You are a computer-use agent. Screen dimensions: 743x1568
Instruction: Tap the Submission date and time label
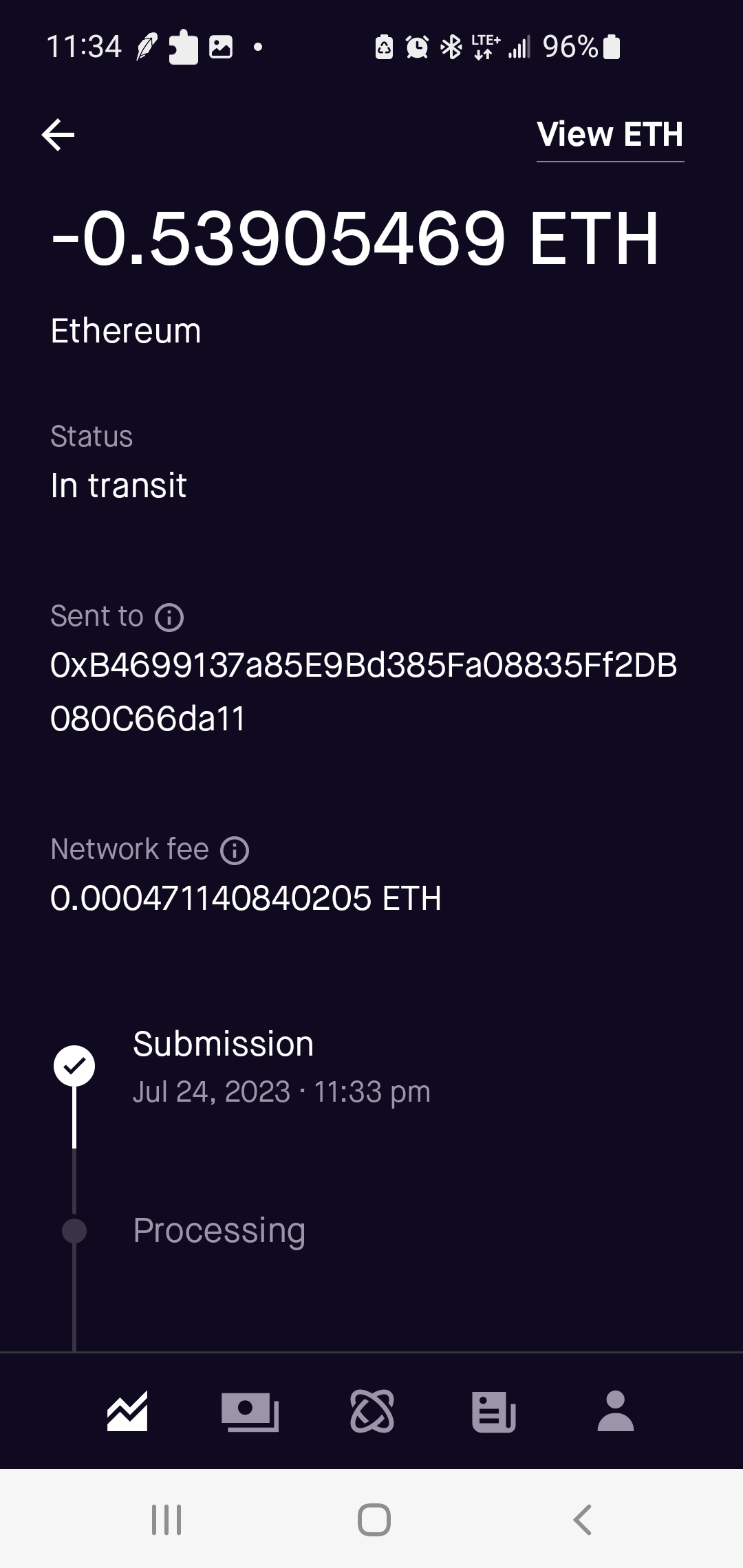[x=281, y=1092]
